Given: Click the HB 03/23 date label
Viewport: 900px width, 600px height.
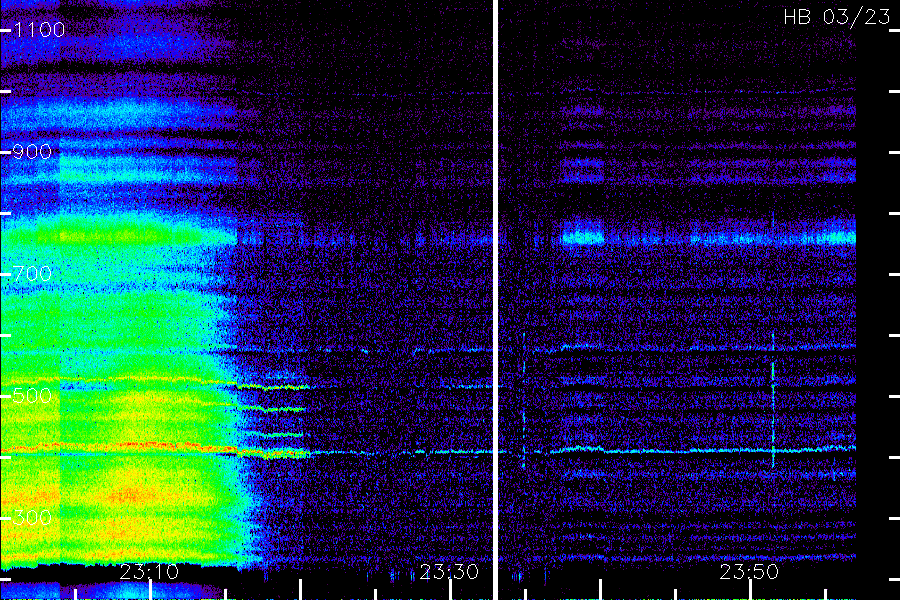Looking at the screenshot, I should [x=837, y=17].
